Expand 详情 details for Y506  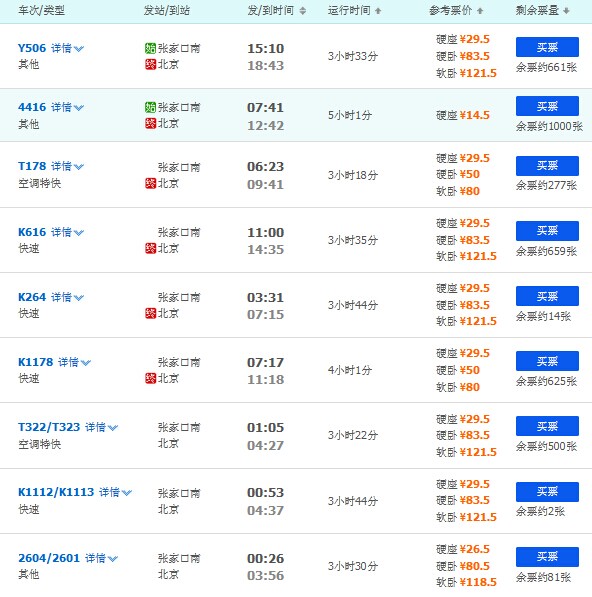pyautogui.click(x=67, y=48)
